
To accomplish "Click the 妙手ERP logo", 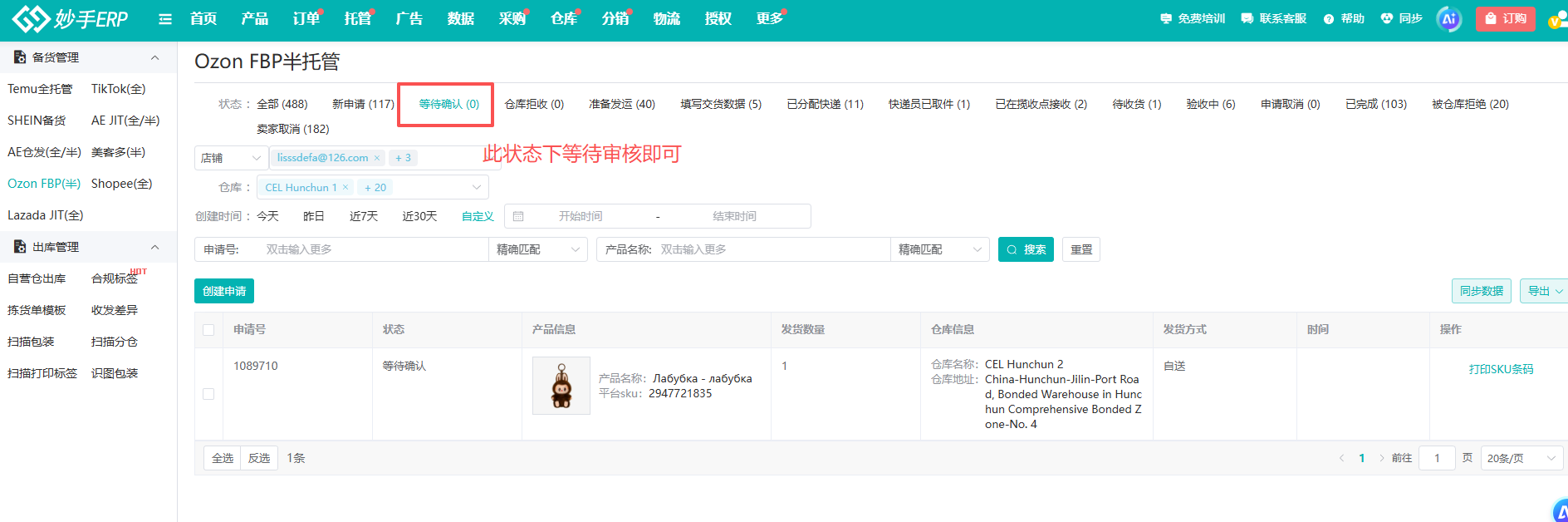I will [71, 18].
